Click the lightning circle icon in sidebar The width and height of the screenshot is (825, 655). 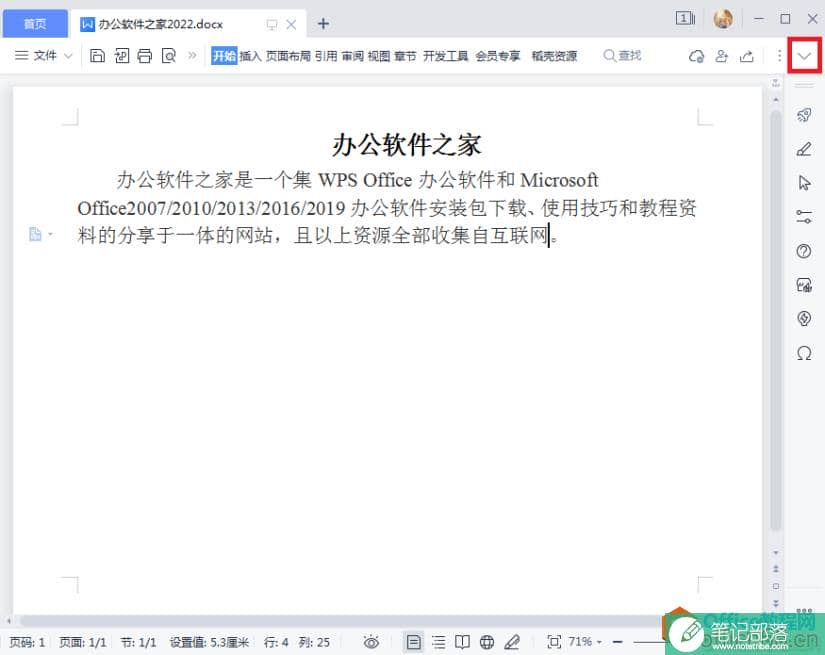(804, 318)
